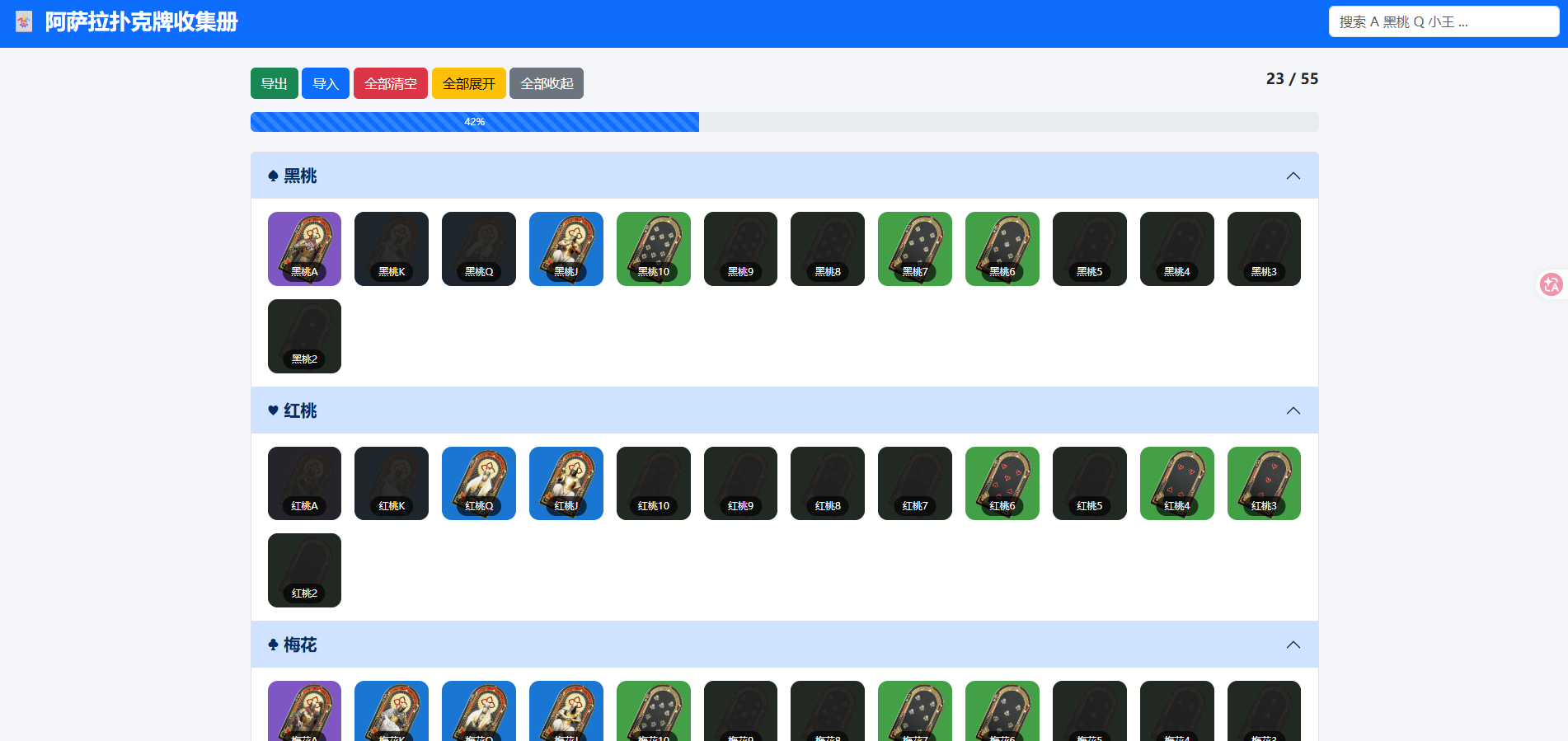Click the 红桃6 card icon
Viewport: 1568px width, 741px height.
(x=1002, y=483)
